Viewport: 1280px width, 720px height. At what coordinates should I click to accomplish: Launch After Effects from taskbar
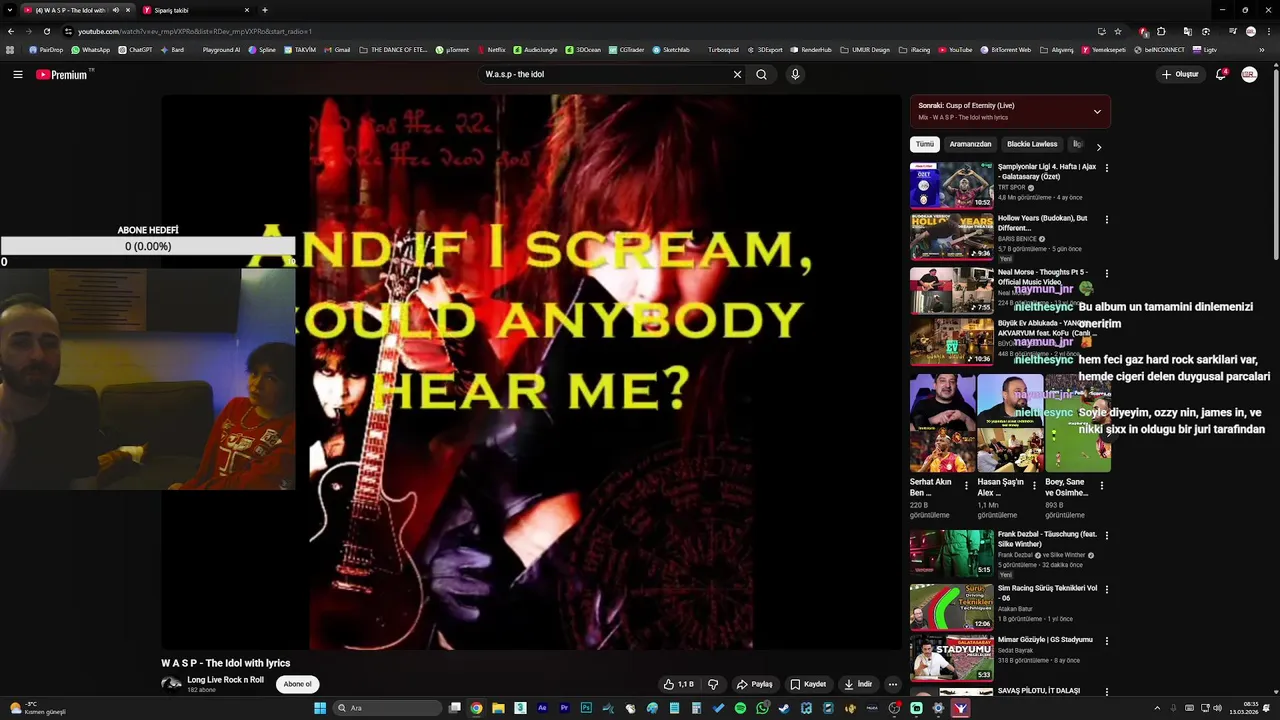tap(542, 708)
